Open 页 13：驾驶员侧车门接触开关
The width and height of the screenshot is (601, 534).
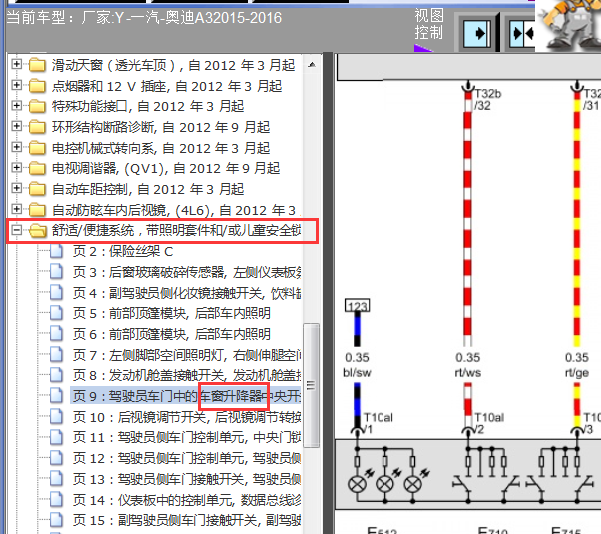[x=187, y=479]
